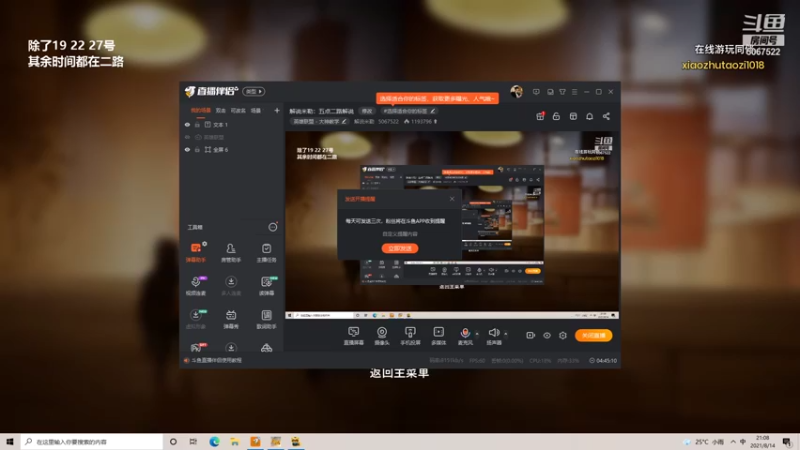Add the 摄像头 camera source
Viewport: 800px width, 450px height.
point(382,336)
